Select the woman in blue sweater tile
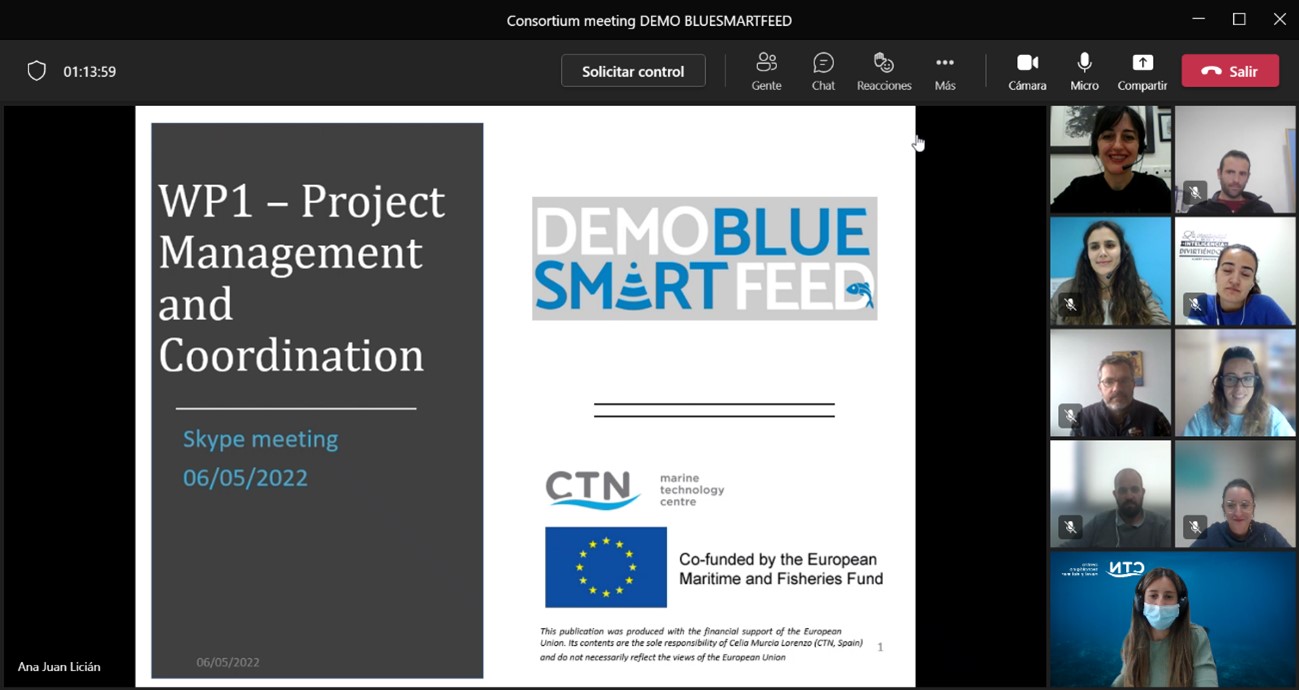The height and width of the screenshot is (690, 1299). point(1235,271)
